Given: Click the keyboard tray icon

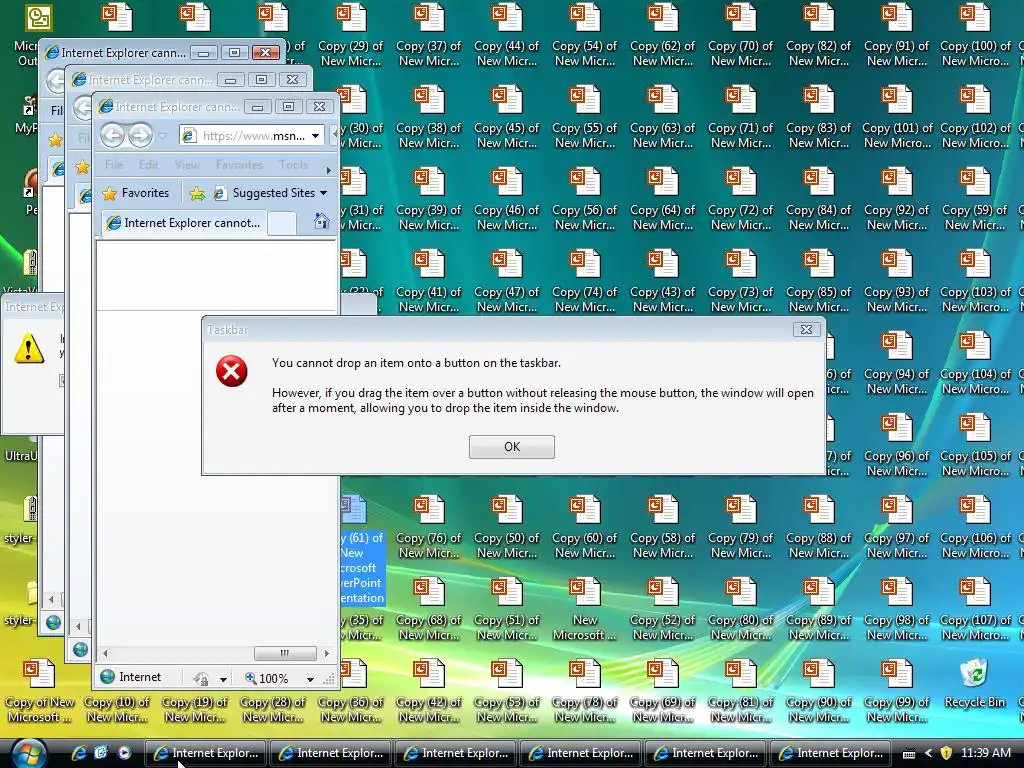Looking at the screenshot, I should (908, 754).
